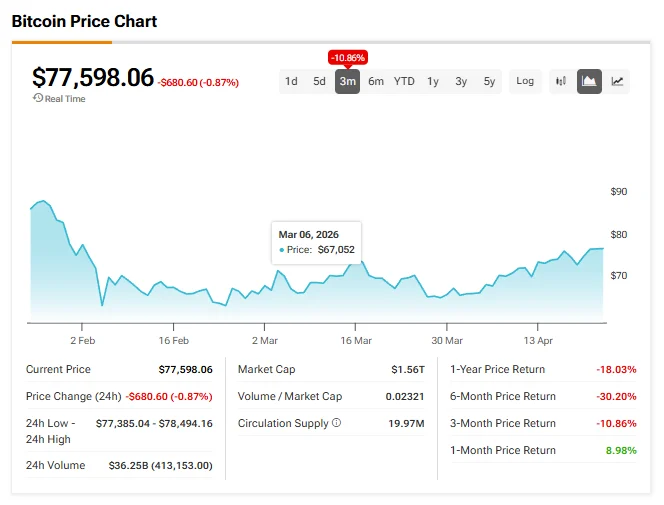Click the $80 y-axis label

tap(618, 235)
